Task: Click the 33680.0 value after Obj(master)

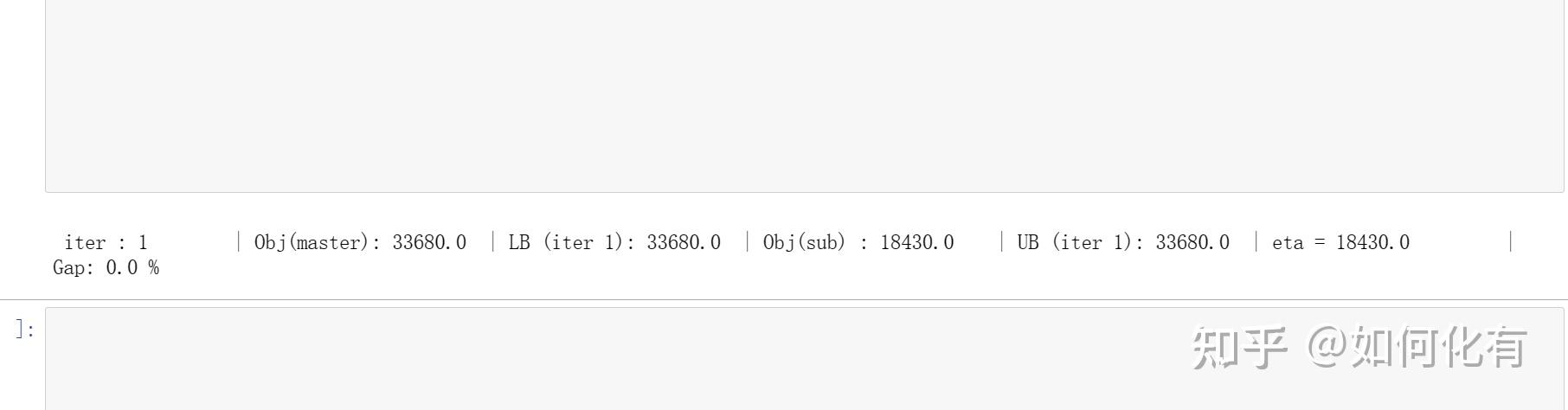Action: tap(429, 243)
